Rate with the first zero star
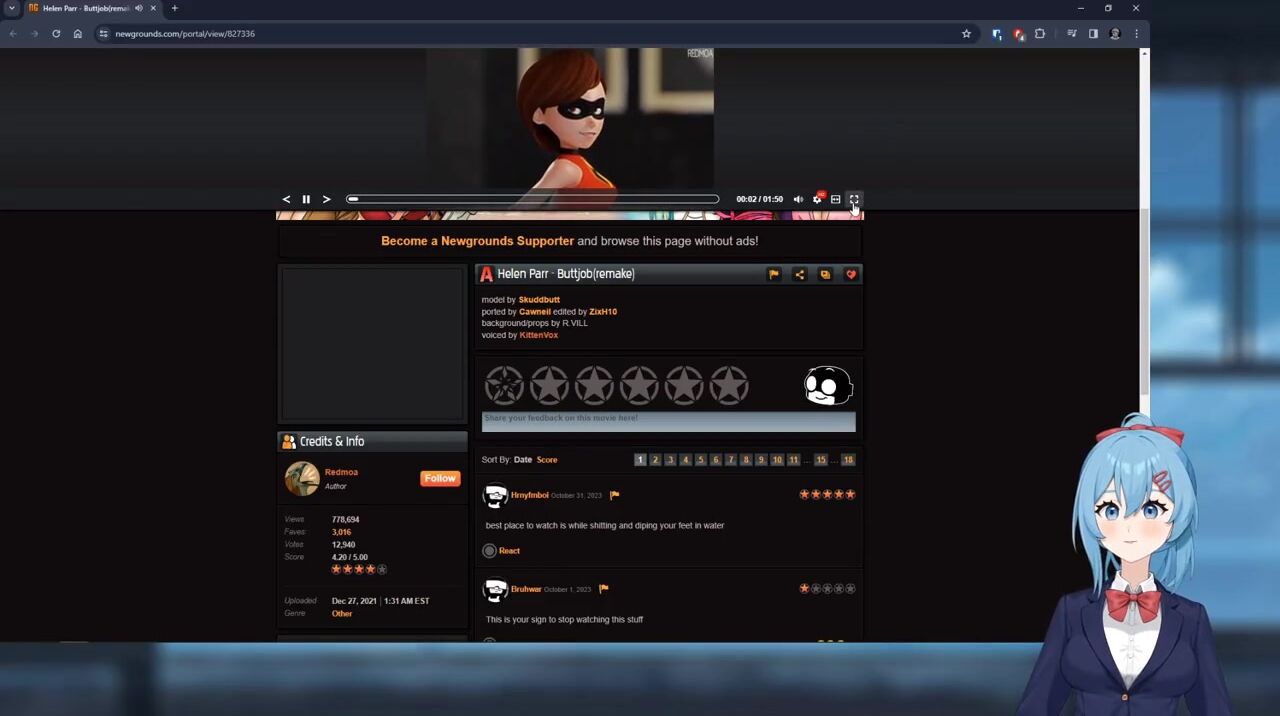Image resolution: width=1280 pixels, height=716 pixels. click(504, 385)
